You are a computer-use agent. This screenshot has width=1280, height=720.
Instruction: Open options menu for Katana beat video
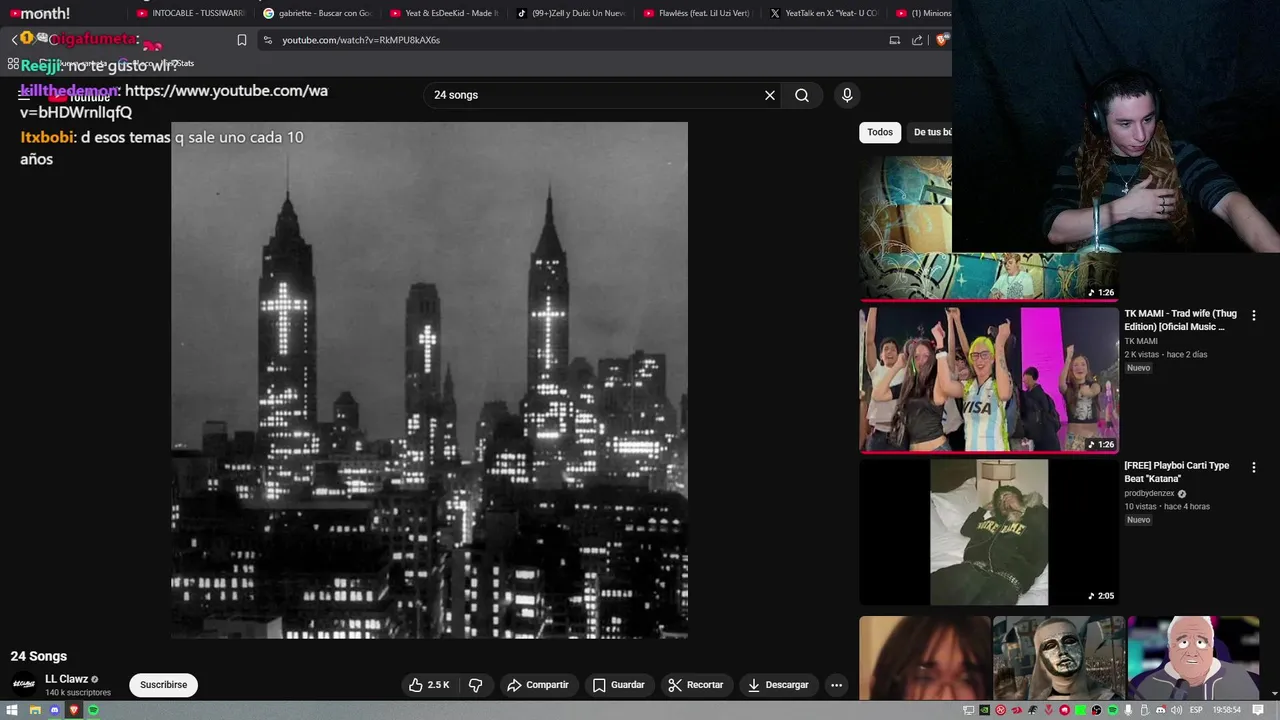pos(1254,467)
